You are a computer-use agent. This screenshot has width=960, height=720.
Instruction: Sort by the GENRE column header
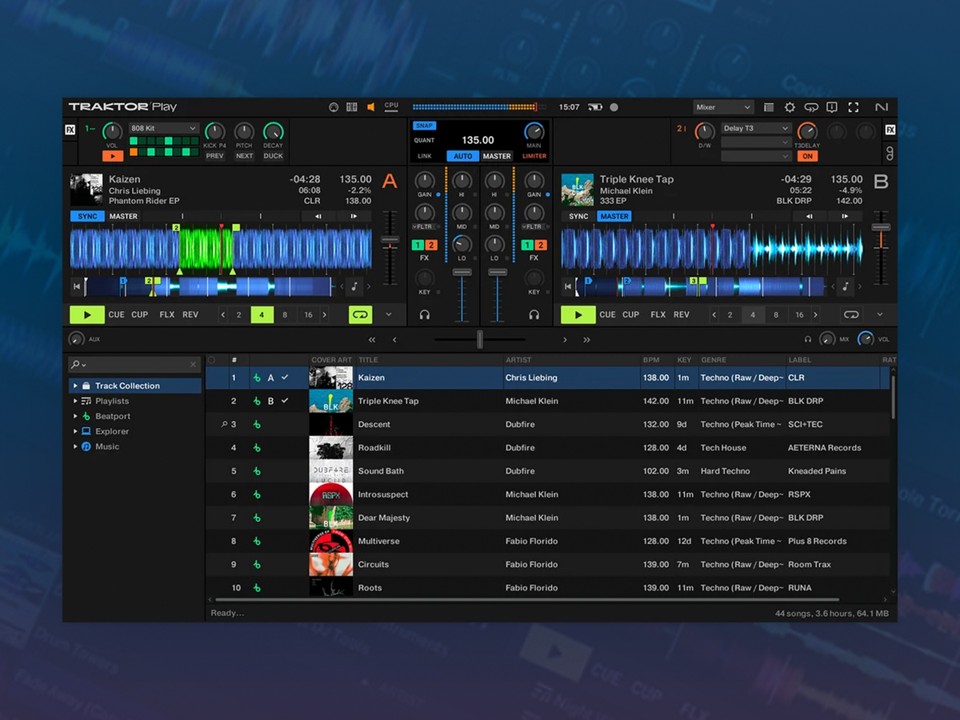tap(713, 360)
